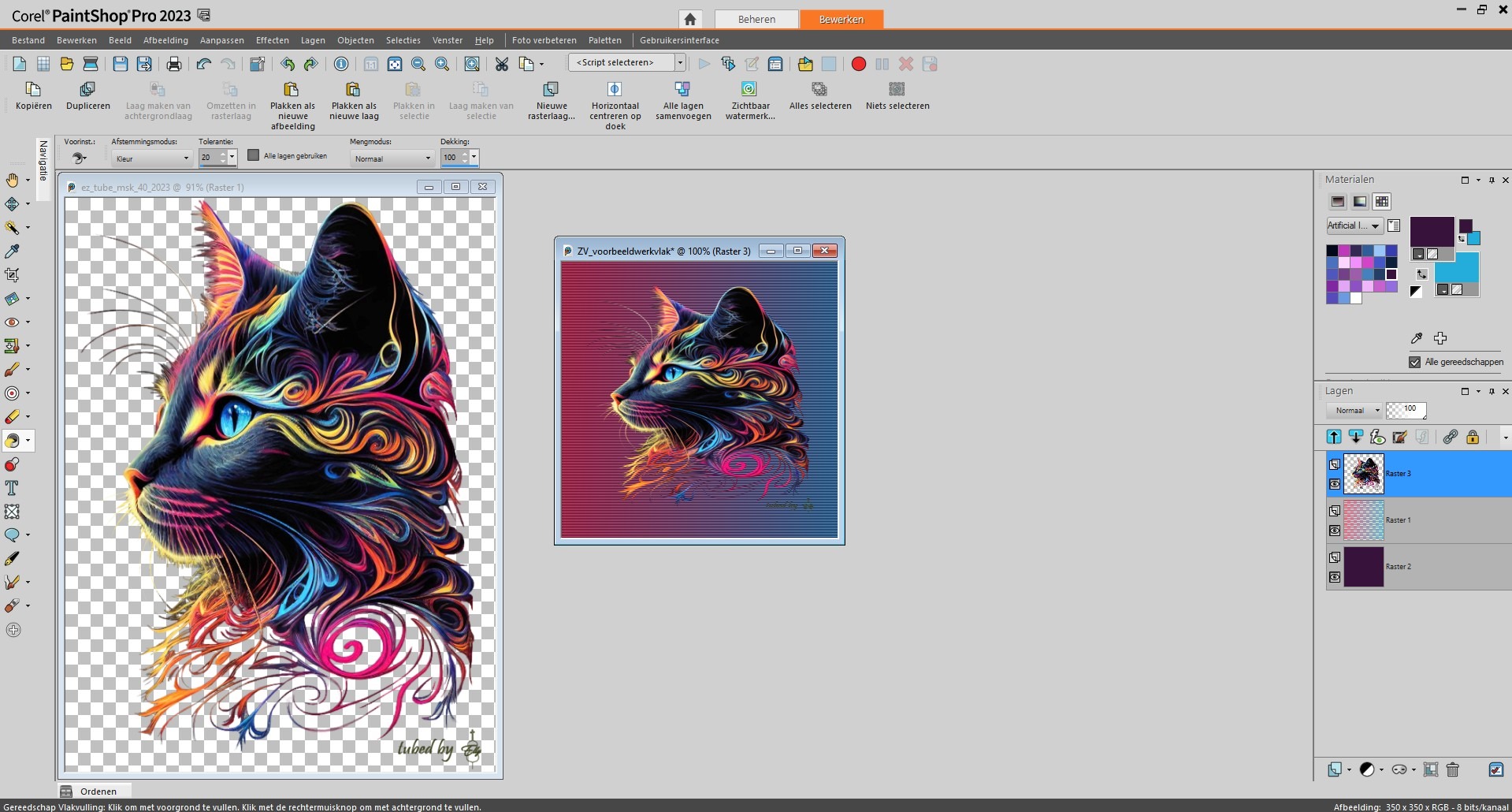This screenshot has height=812, width=1512.
Task: Click Plakken als nieuwe afbeelding
Action: point(292,106)
